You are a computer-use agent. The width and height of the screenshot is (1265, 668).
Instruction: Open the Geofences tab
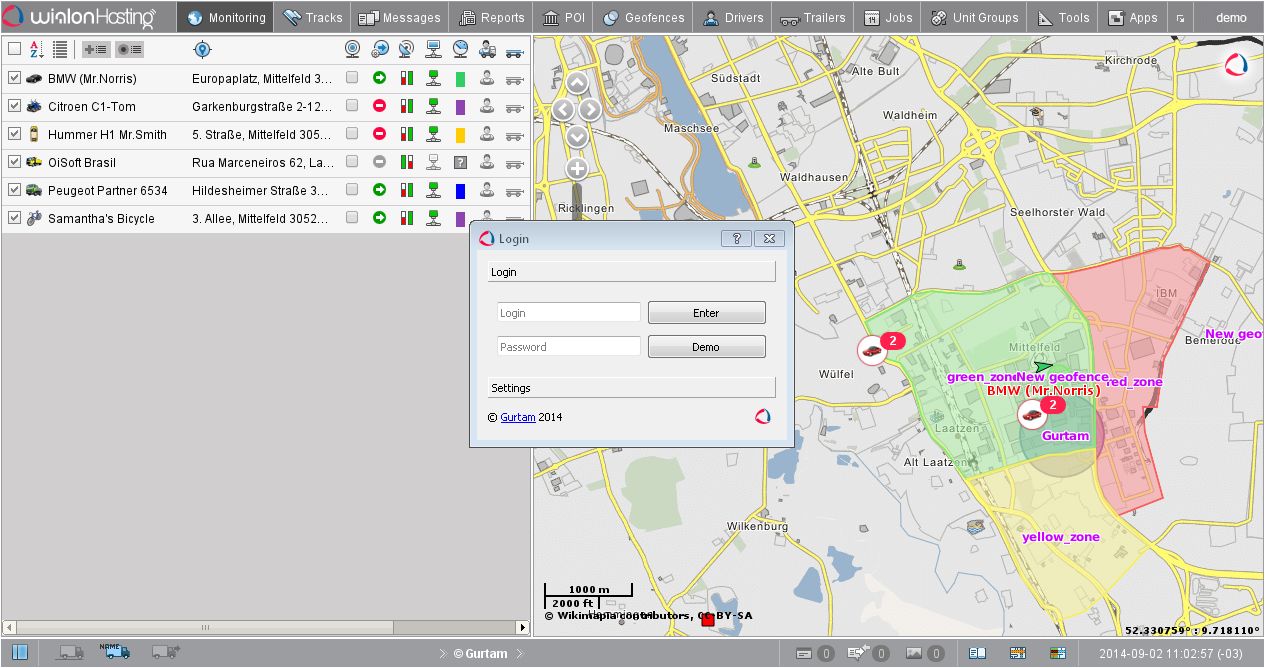tap(644, 17)
